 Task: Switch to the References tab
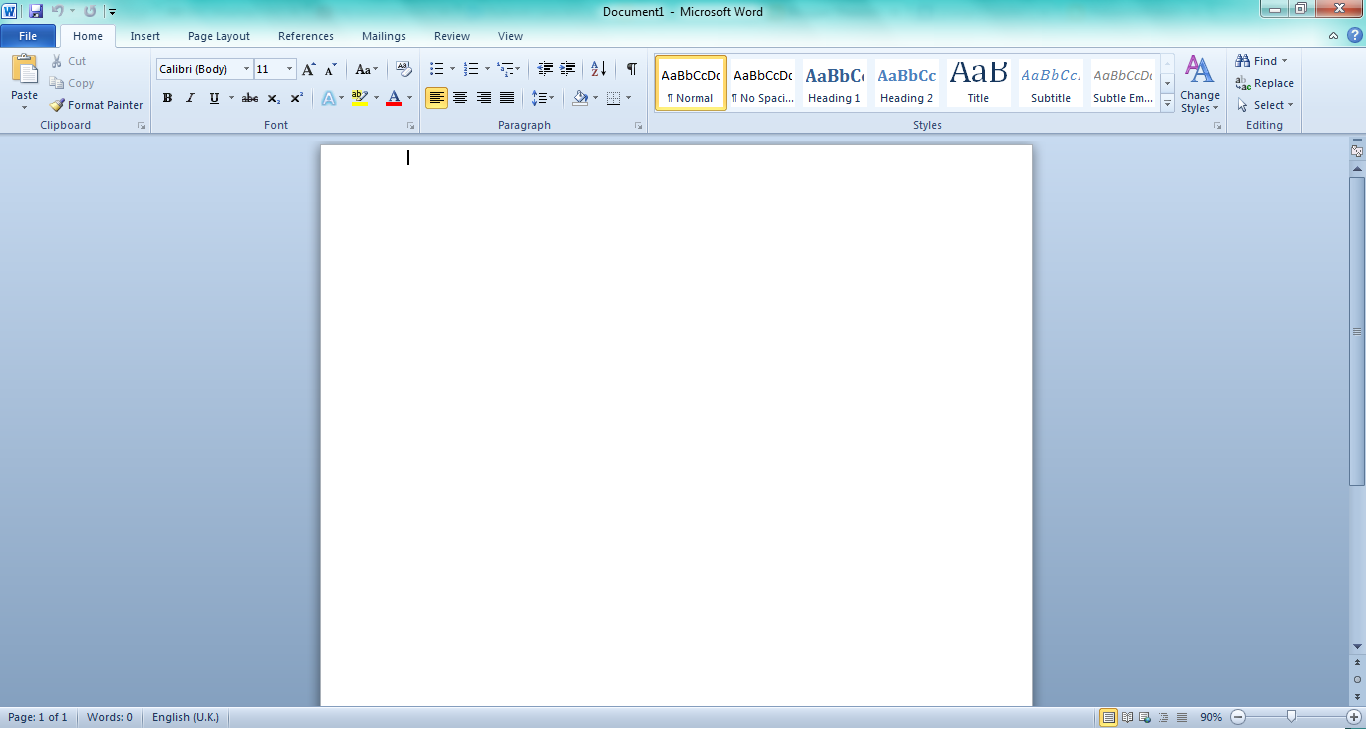(x=306, y=36)
